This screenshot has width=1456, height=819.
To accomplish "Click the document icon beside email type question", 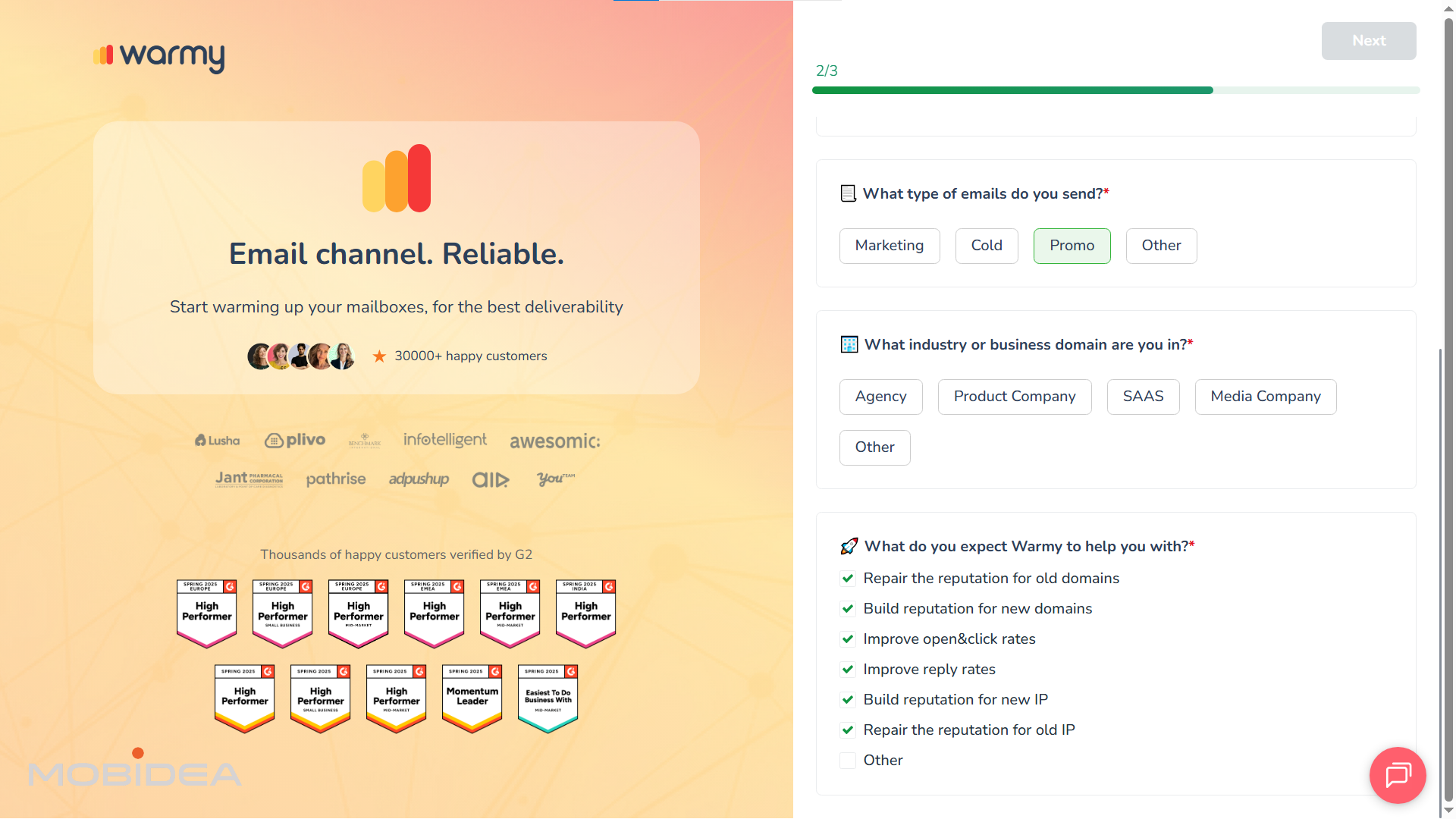I will [848, 193].
